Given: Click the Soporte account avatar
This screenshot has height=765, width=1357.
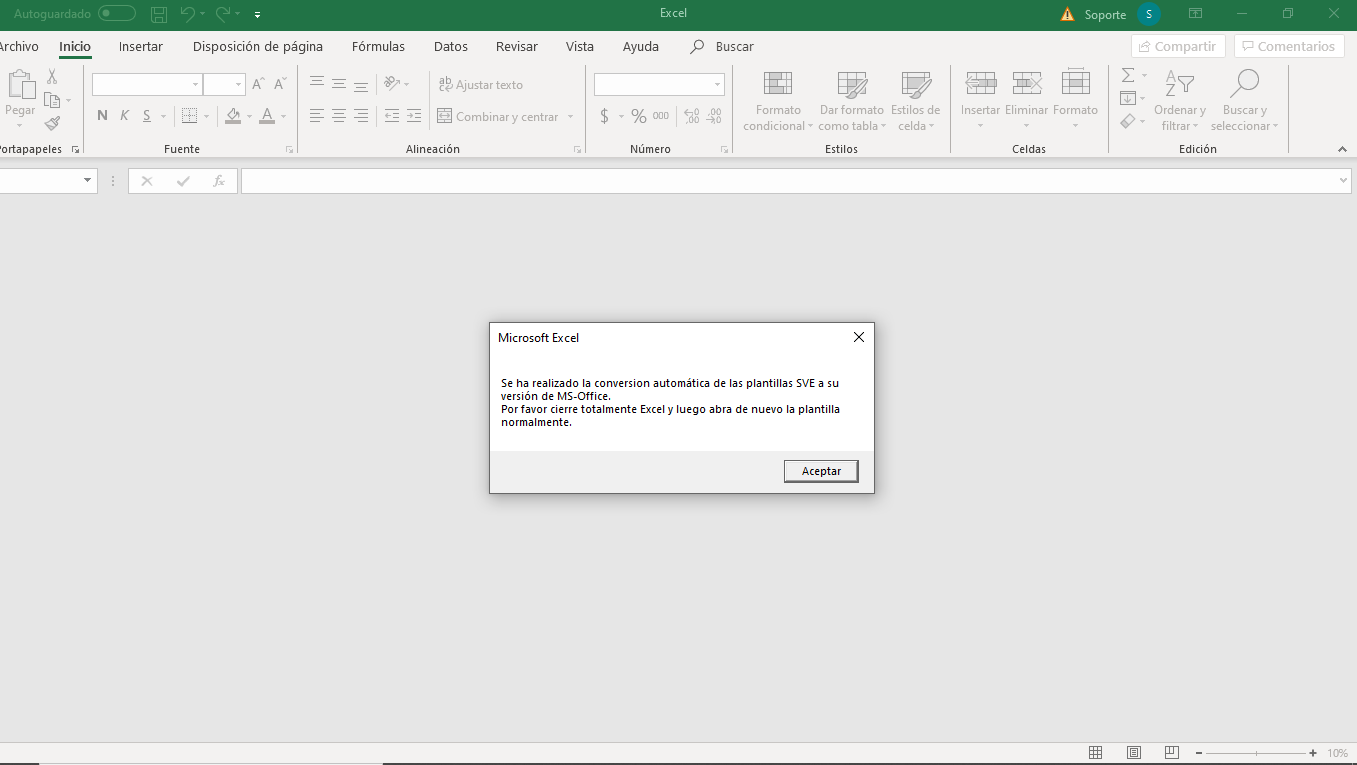Looking at the screenshot, I should [x=1149, y=14].
